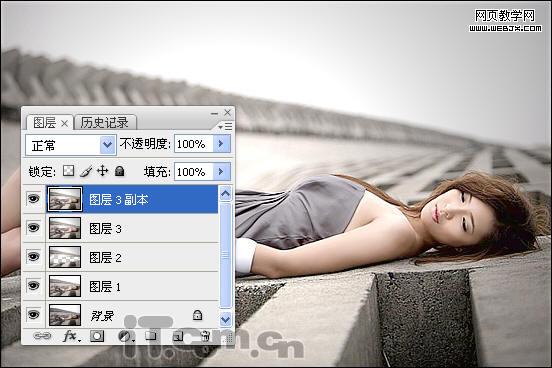
Task: Toggle lock all padlock icon
Action: pyautogui.click(x=120, y=171)
